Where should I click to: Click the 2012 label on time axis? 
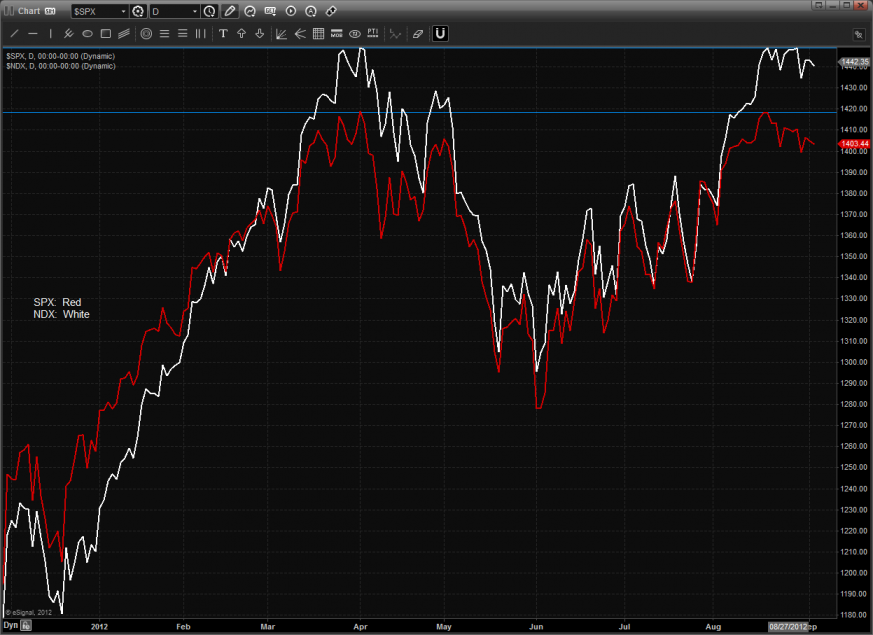coord(100,627)
